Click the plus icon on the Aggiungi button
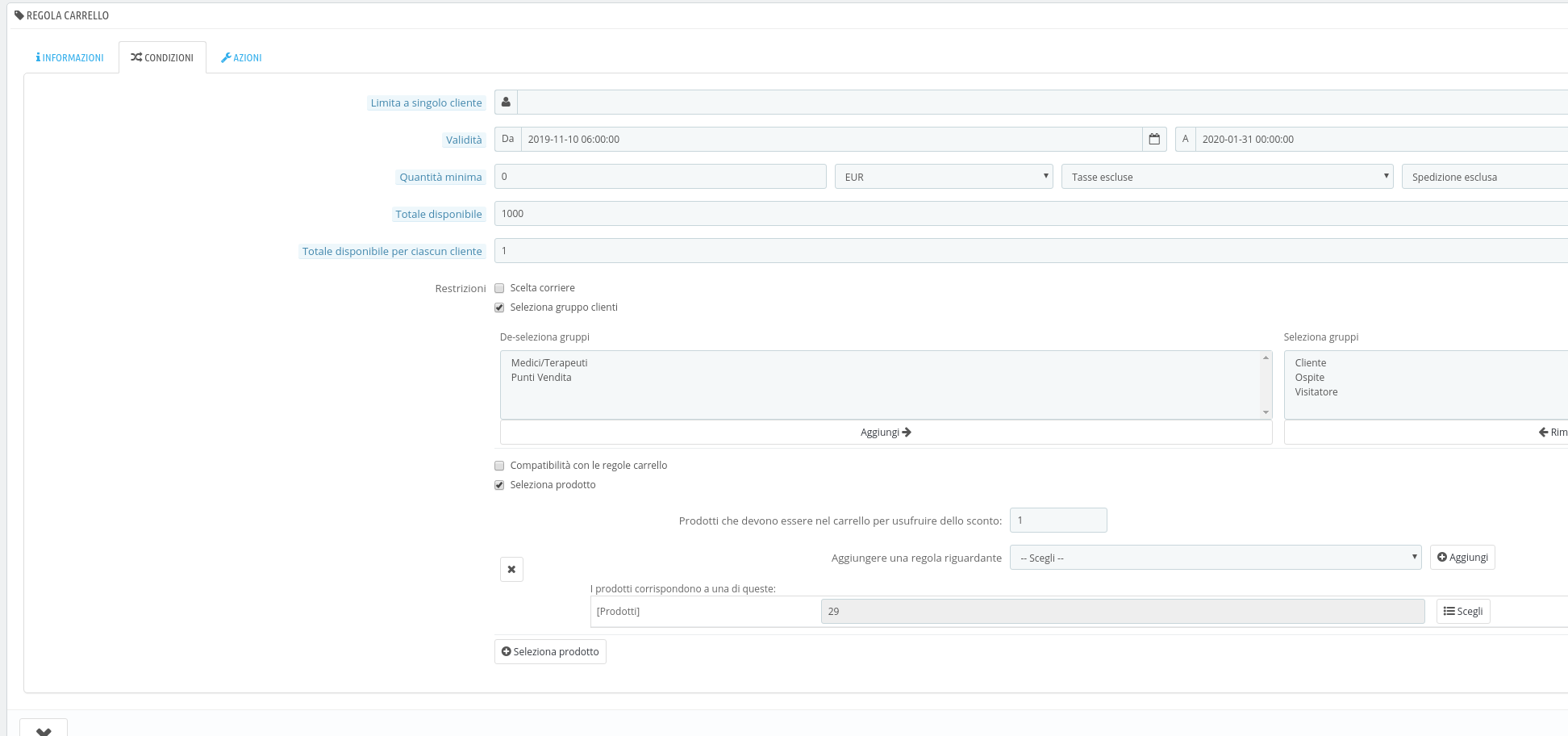 point(1442,556)
